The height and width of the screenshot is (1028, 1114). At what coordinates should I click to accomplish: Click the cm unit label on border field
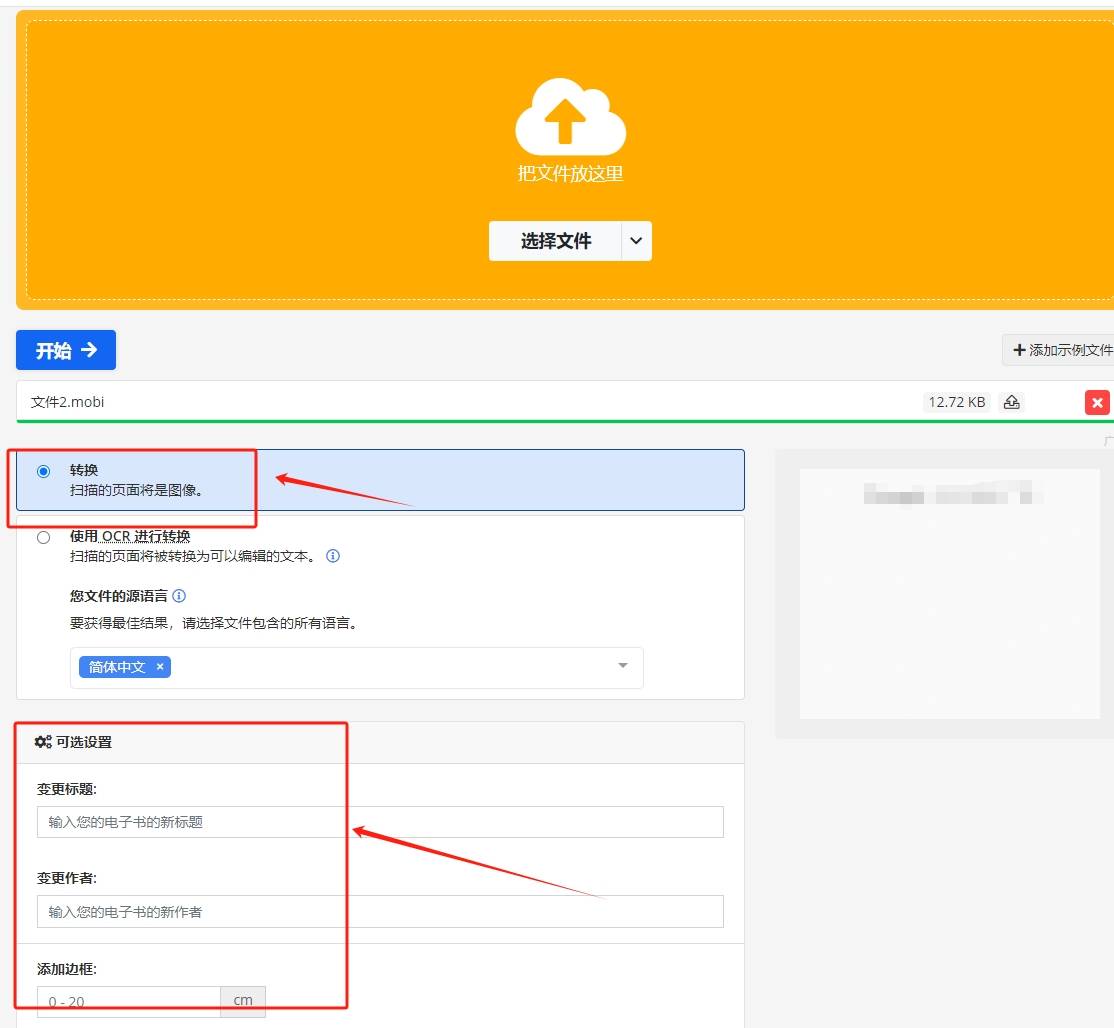coord(242,1000)
